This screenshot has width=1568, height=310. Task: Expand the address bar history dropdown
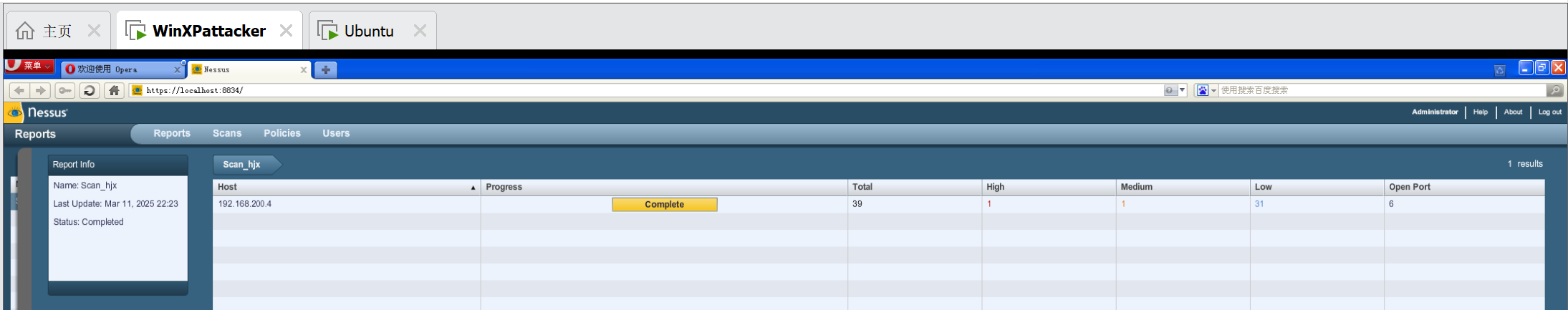click(x=1183, y=90)
